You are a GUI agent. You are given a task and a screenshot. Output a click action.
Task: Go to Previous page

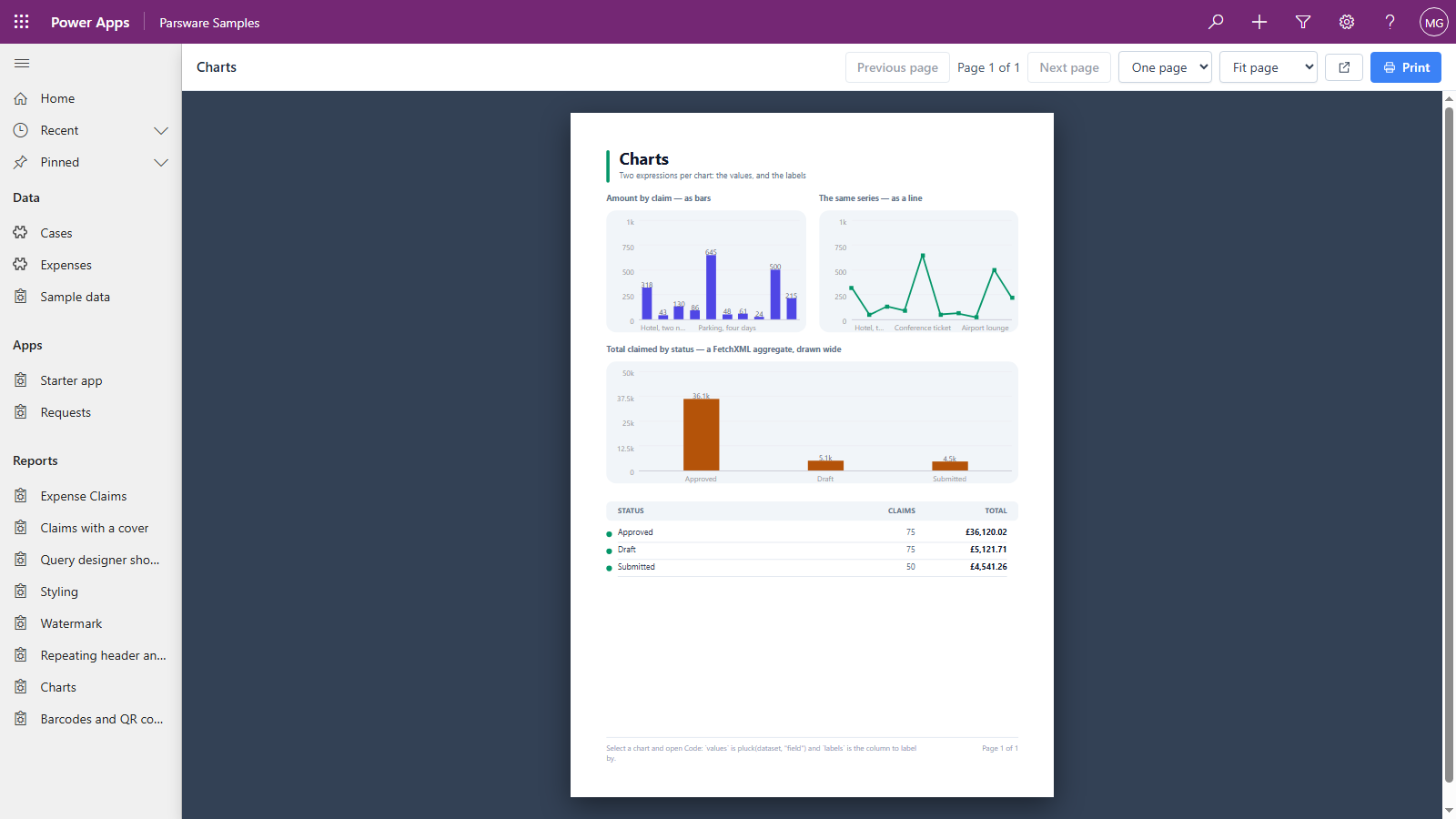(x=897, y=67)
